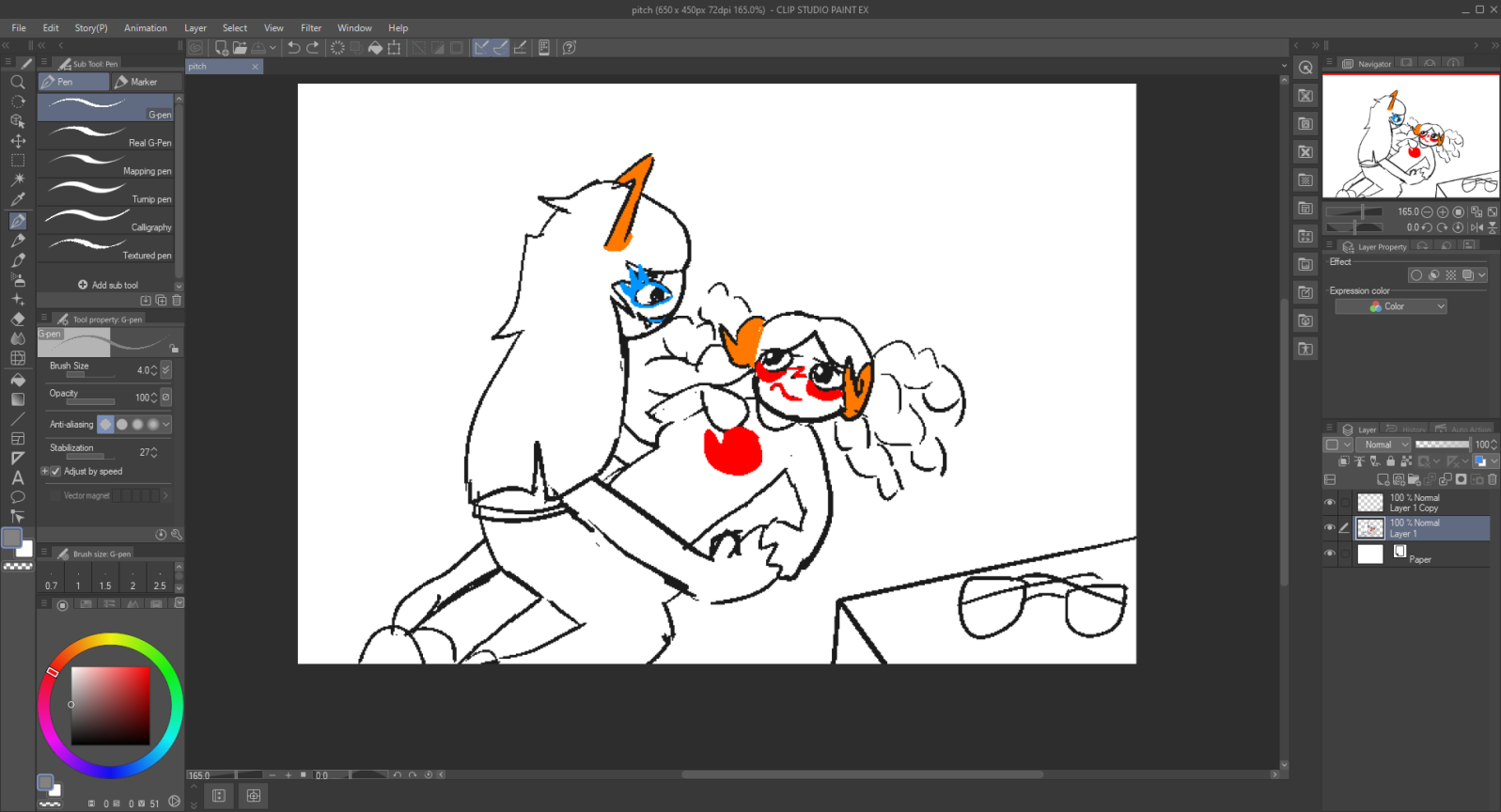Image resolution: width=1501 pixels, height=812 pixels.
Task: Click the Redo arrow in command bar
Action: 313,47
